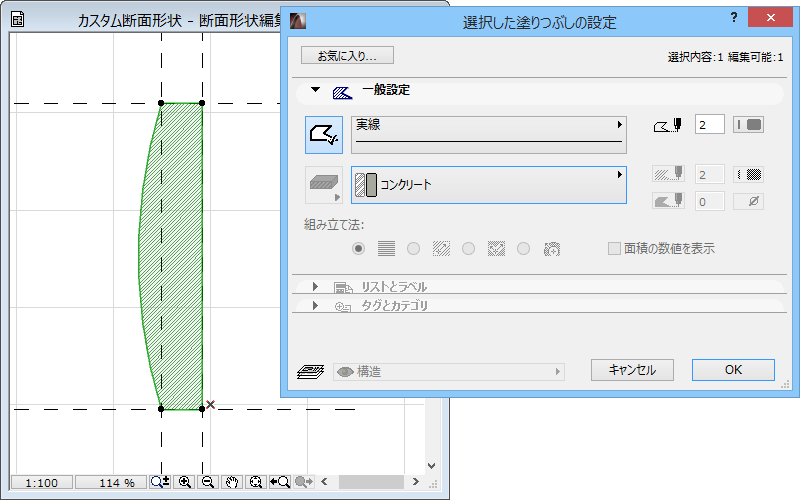Click the top-left node of the profile shape

tap(161, 103)
